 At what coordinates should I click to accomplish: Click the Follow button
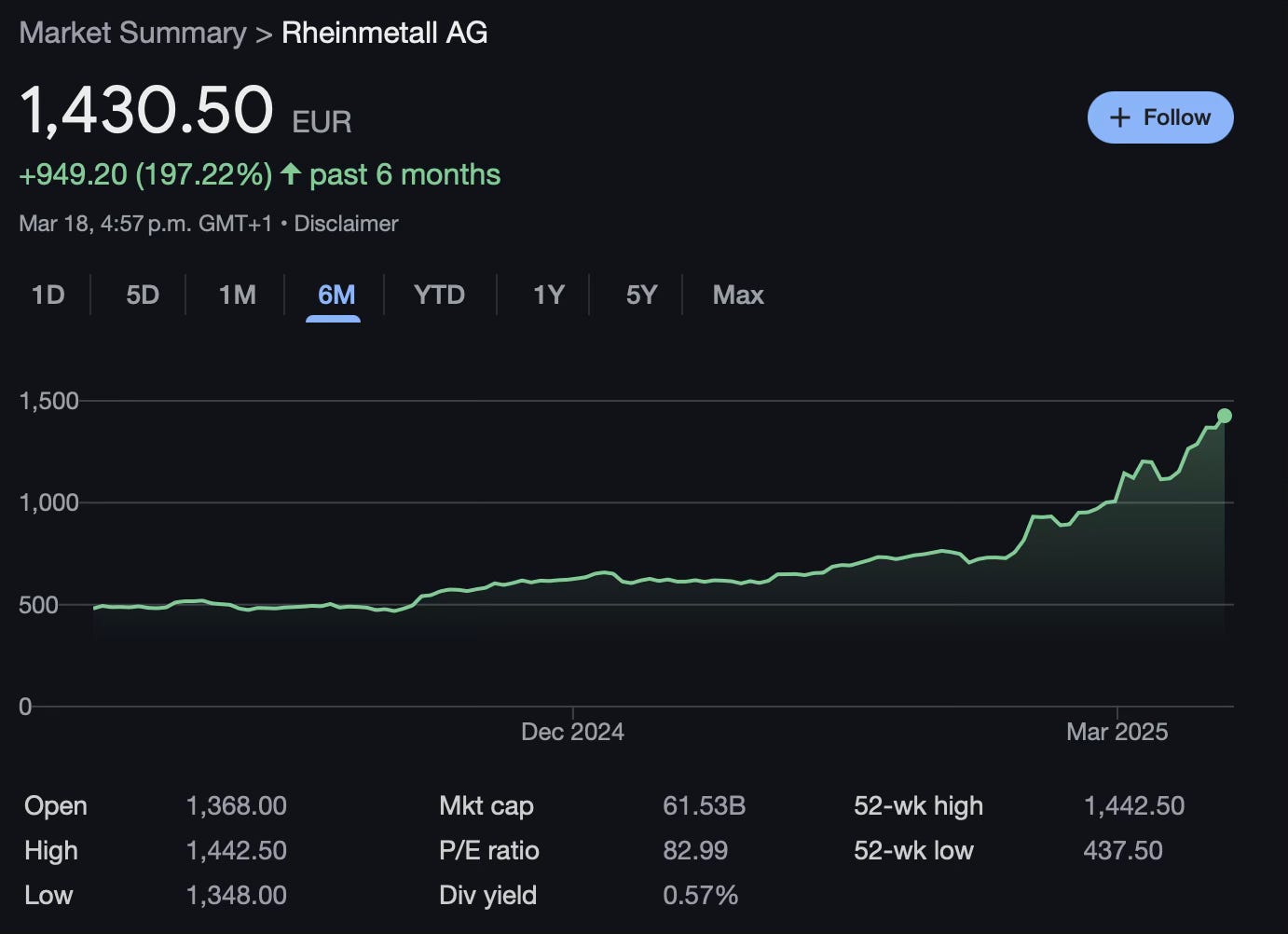1160,117
